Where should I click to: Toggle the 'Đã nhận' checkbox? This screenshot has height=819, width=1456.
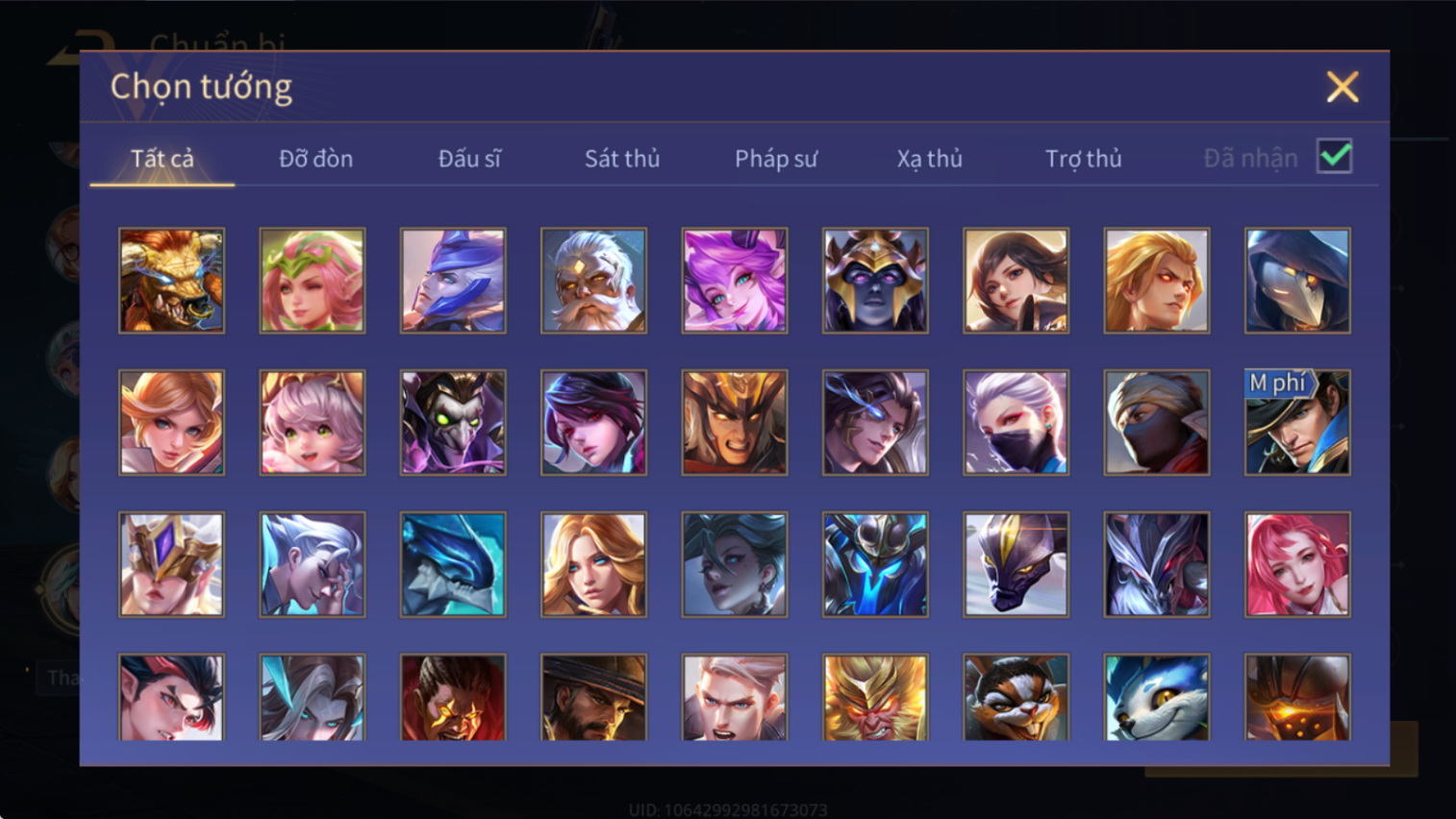[1335, 157]
